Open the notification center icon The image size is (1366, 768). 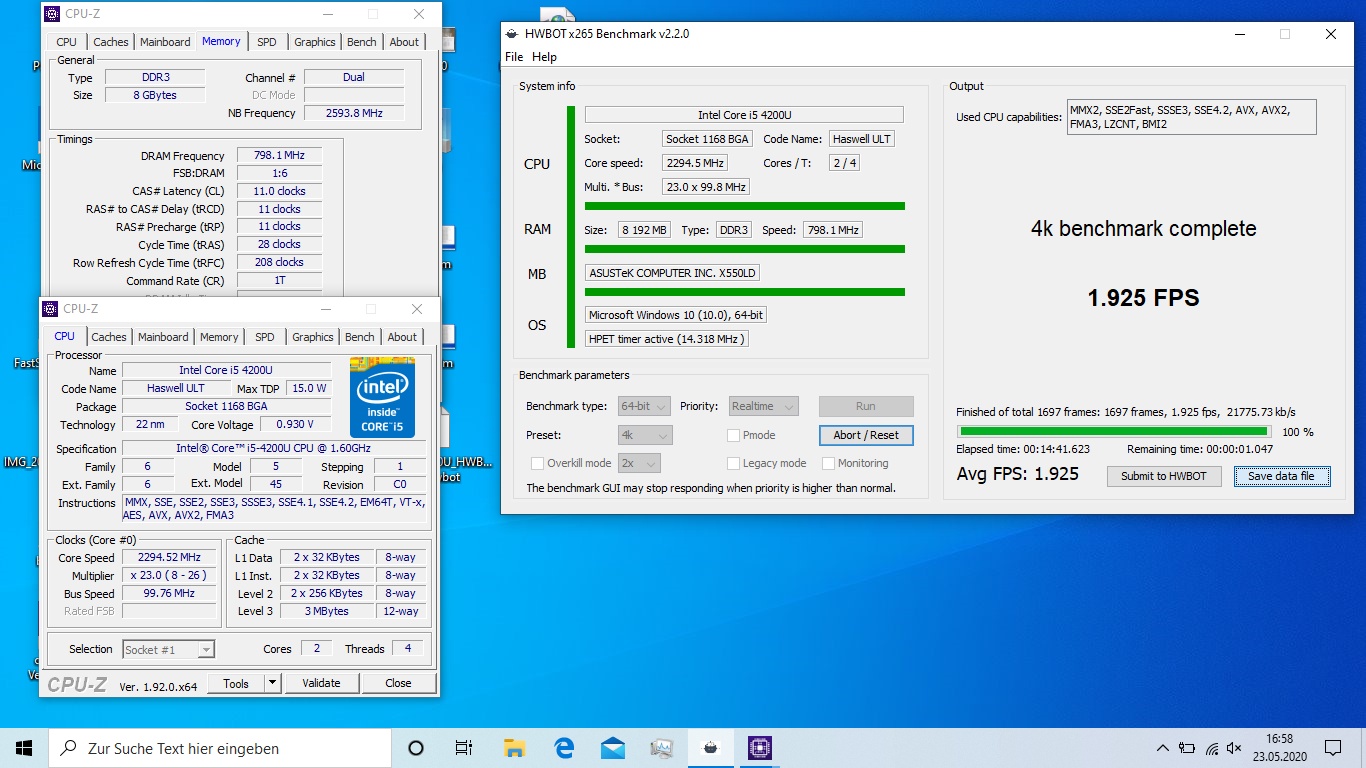(x=1333, y=748)
